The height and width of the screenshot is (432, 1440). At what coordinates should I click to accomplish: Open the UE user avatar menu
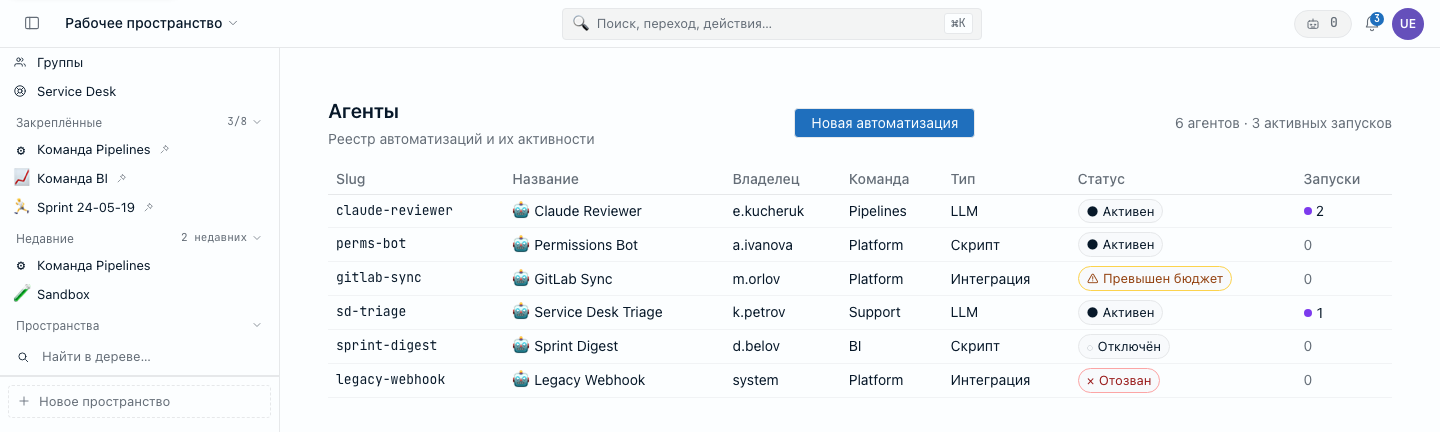click(x=1408, y=23)
